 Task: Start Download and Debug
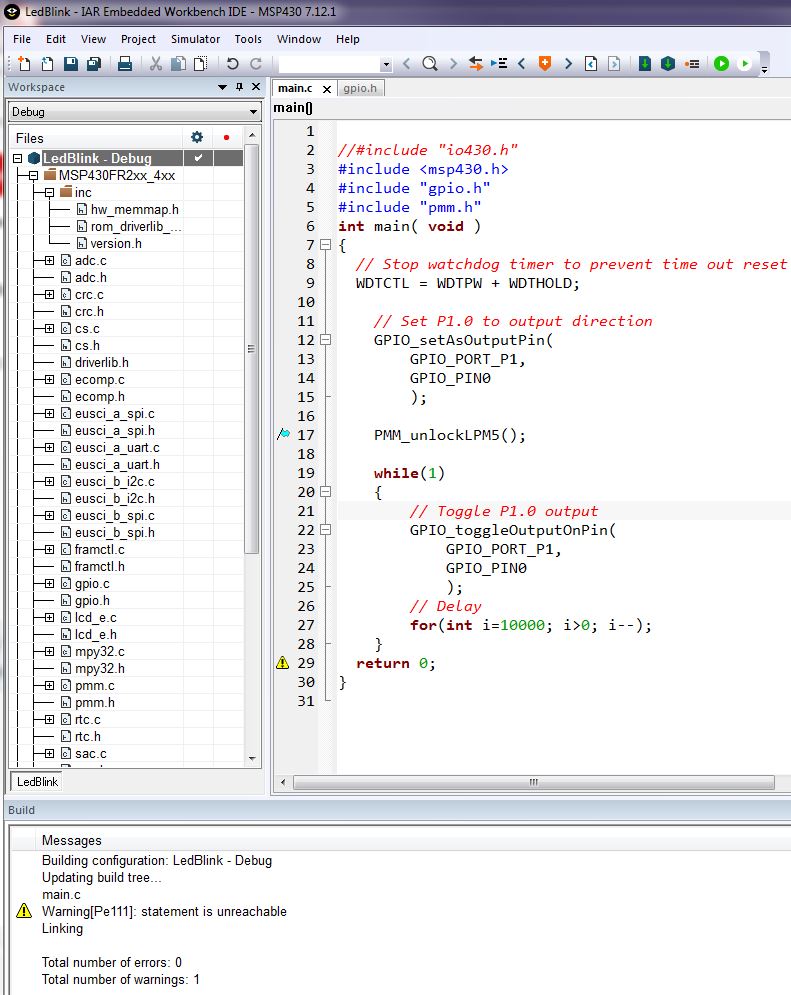click(721, 63)
